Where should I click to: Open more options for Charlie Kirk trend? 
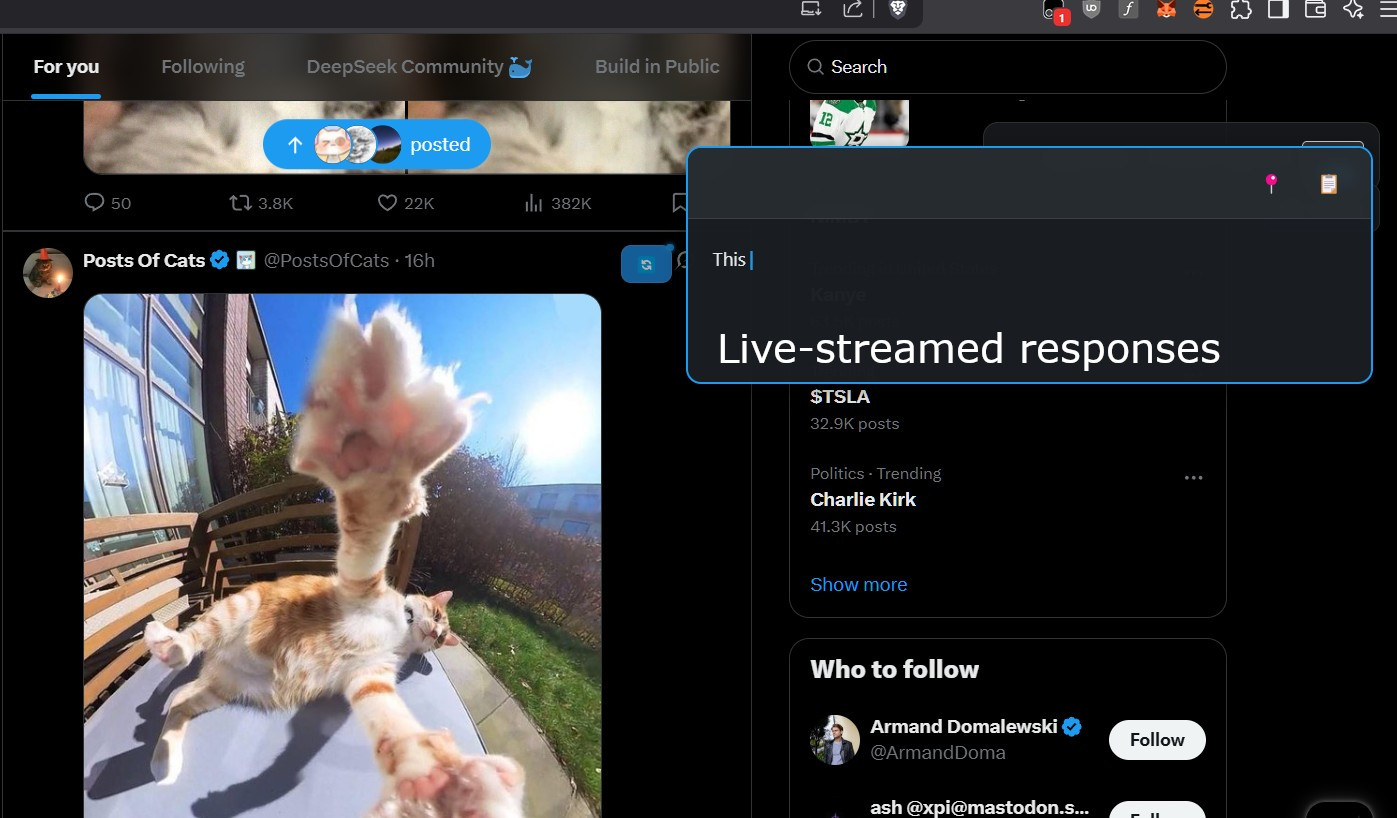coord(1193,478)
